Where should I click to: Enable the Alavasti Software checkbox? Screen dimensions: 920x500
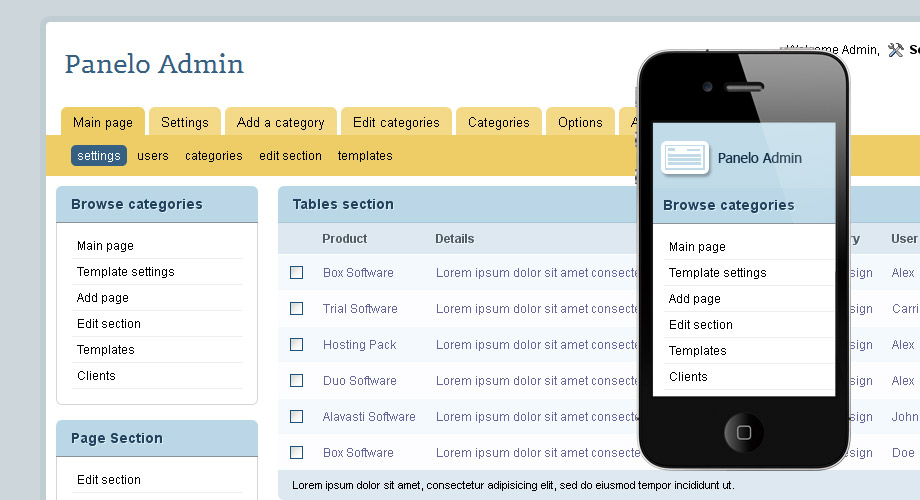296,417
